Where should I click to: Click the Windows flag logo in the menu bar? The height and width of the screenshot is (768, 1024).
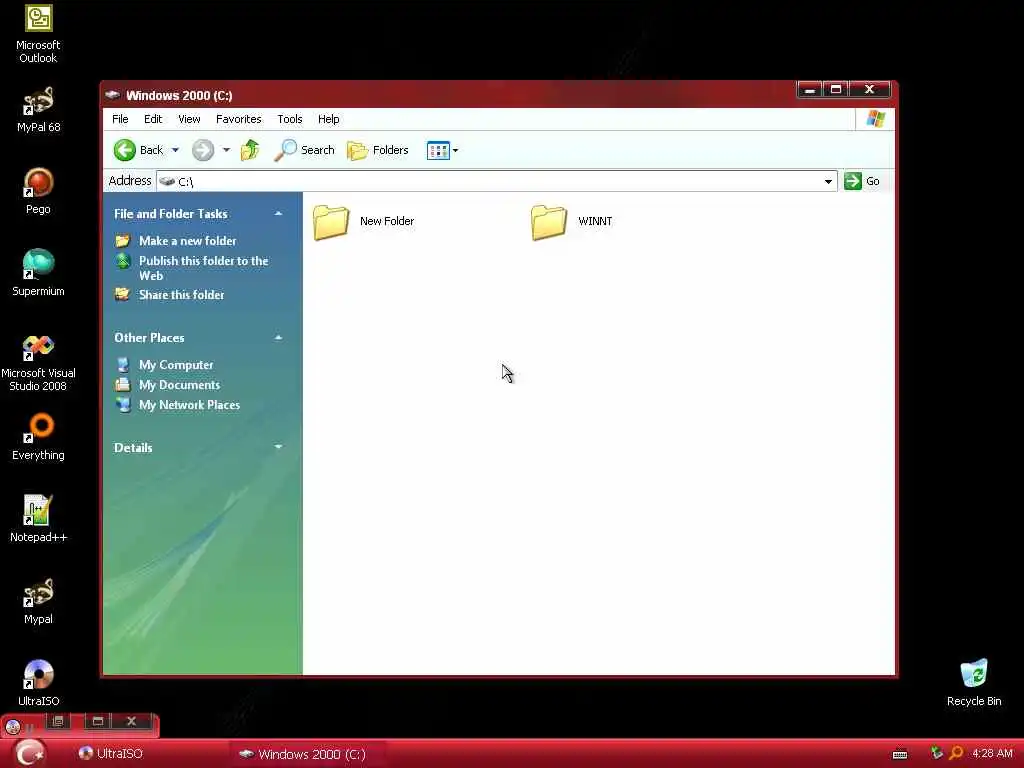point(875,119)
